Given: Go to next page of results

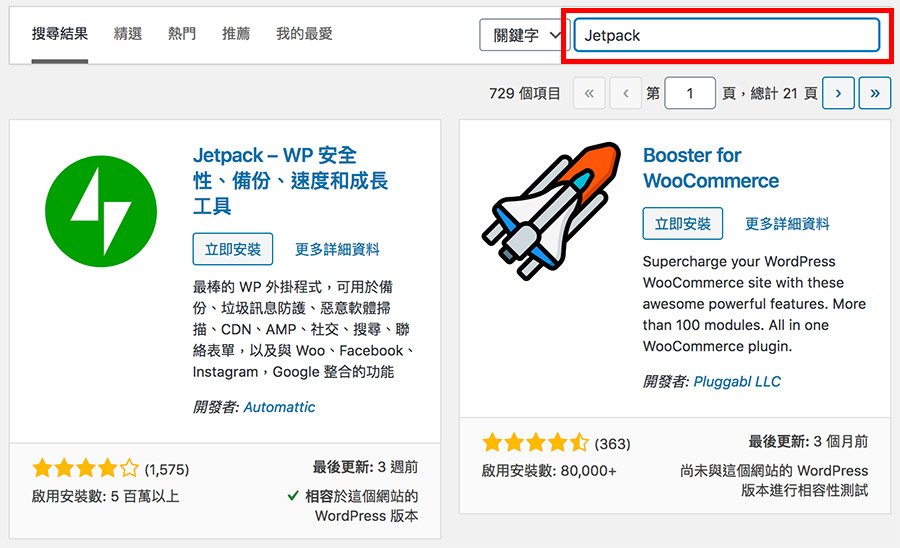Looking at the screenshot, I should (x=838, y=93).
